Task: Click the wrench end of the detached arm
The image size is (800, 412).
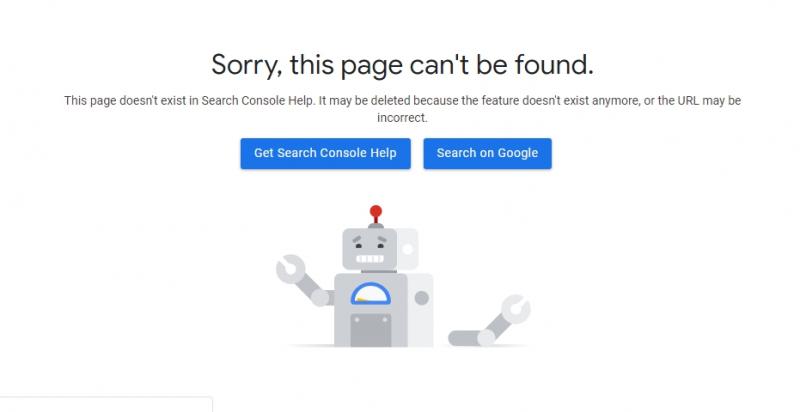Action: (x=516, y=309)
